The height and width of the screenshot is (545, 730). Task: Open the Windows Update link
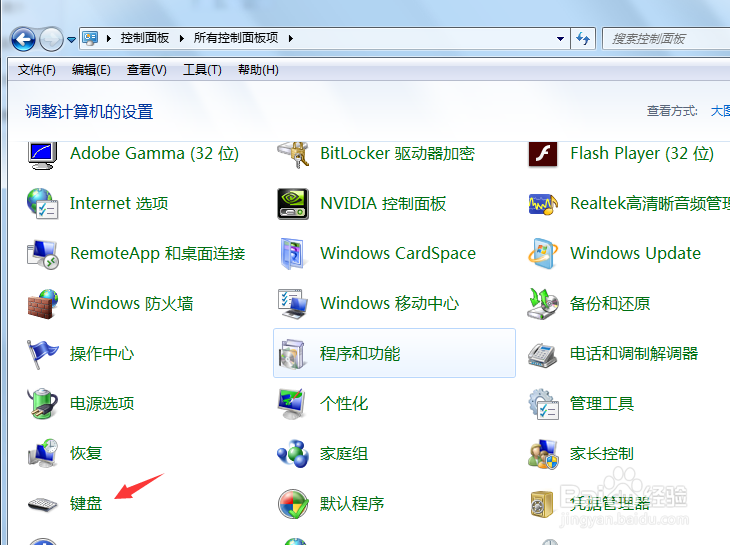pos(635,253)
